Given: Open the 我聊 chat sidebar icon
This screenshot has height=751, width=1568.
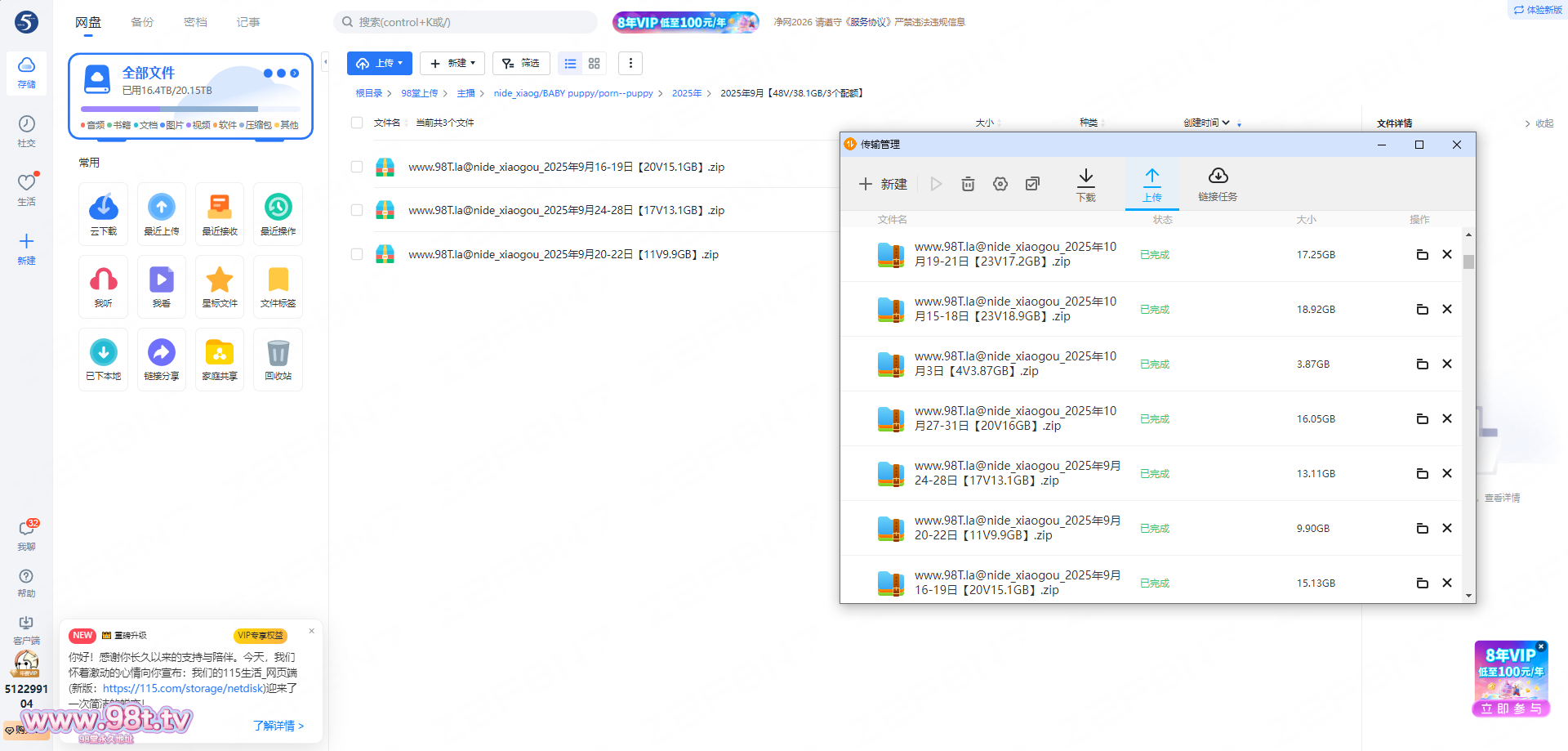Looking at the screenshot, I should tap(26, 534).
